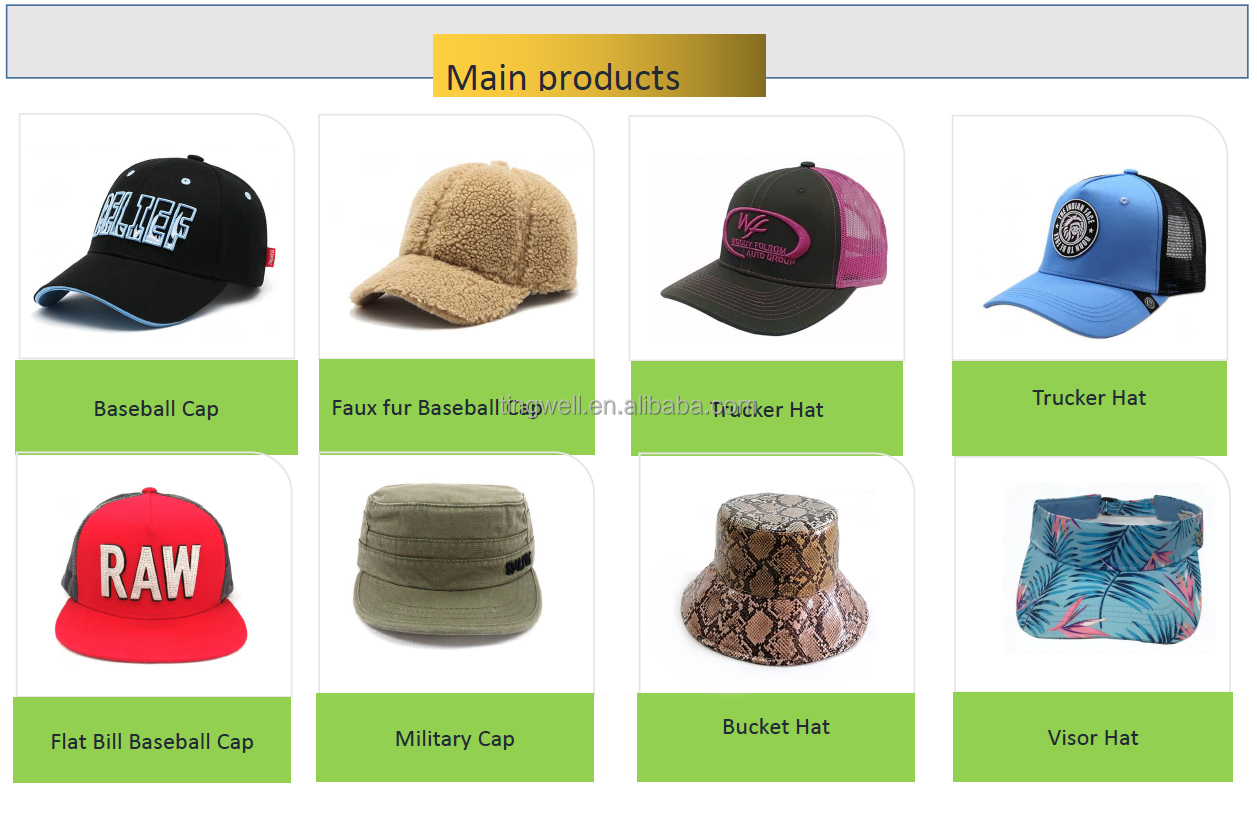The image size is (1257, 813).
Task: Open the Flat Bill Baseball Cap label
Action: tap(152, 740)
